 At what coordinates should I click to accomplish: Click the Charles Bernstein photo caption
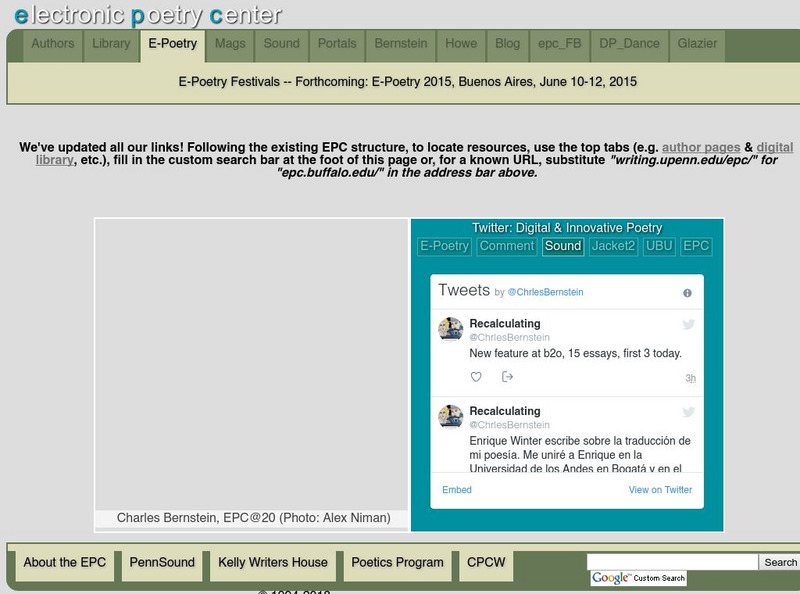click(254, 518)
